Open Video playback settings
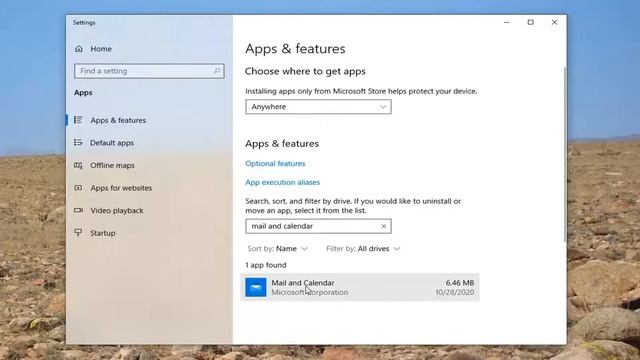The width and height of the screenshot is (640, 360). pos(117,211)
